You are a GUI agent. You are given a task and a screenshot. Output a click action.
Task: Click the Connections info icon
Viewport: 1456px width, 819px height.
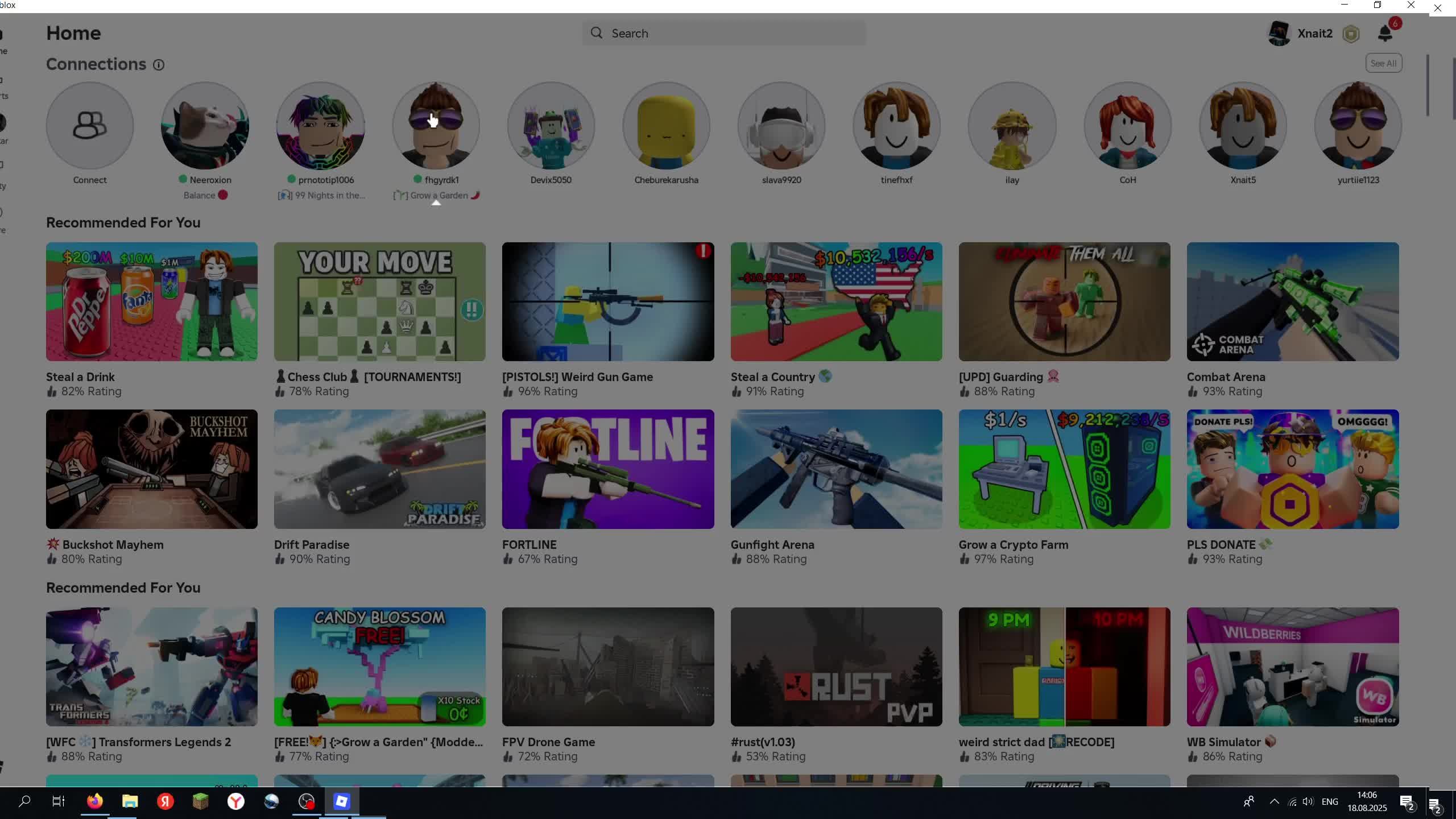(x=159, y=65)
